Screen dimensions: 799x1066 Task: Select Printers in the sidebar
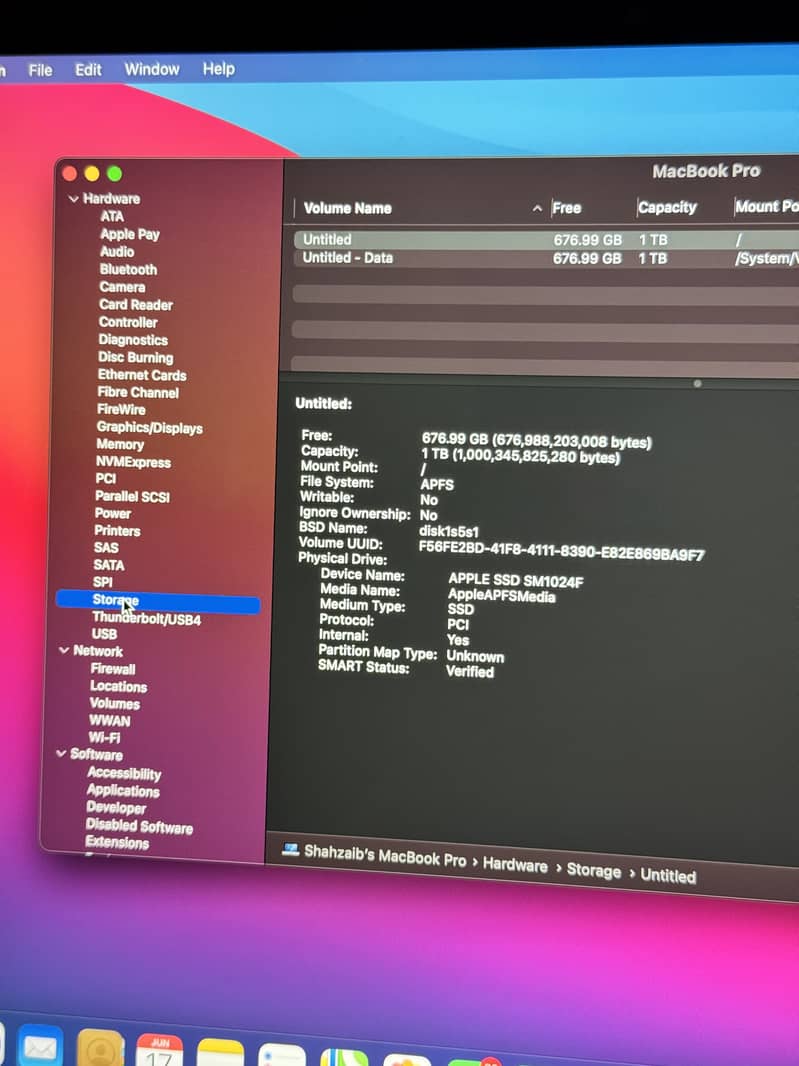(118, 531)
